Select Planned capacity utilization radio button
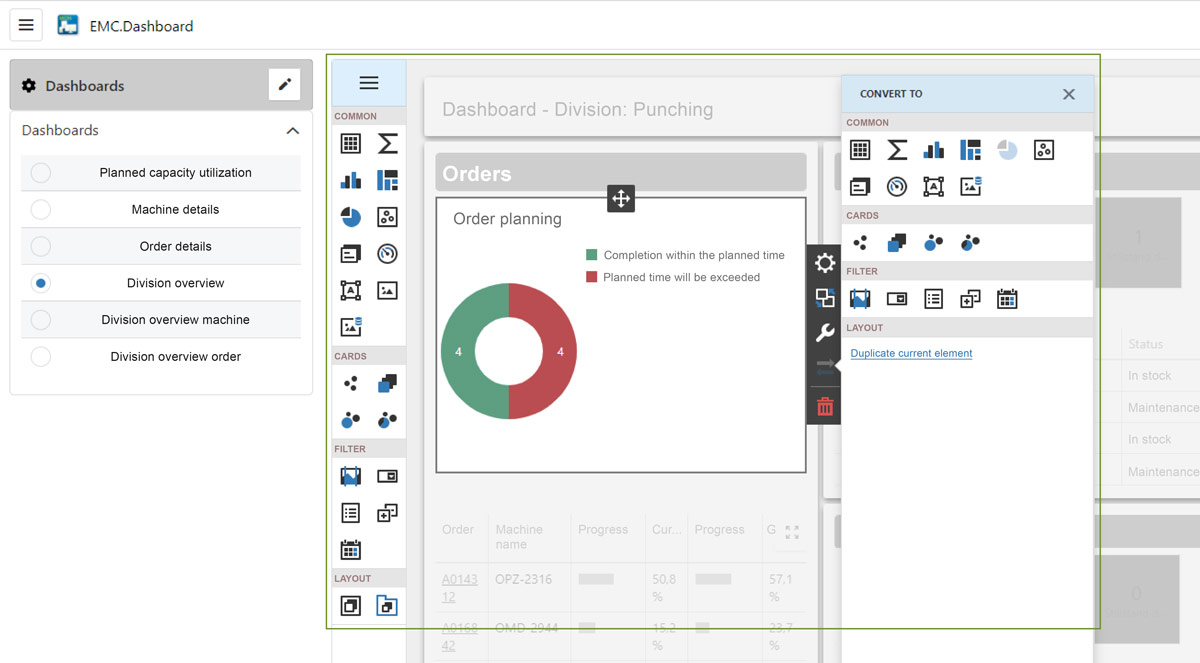The image size is (1200, 663). point(41,173)
